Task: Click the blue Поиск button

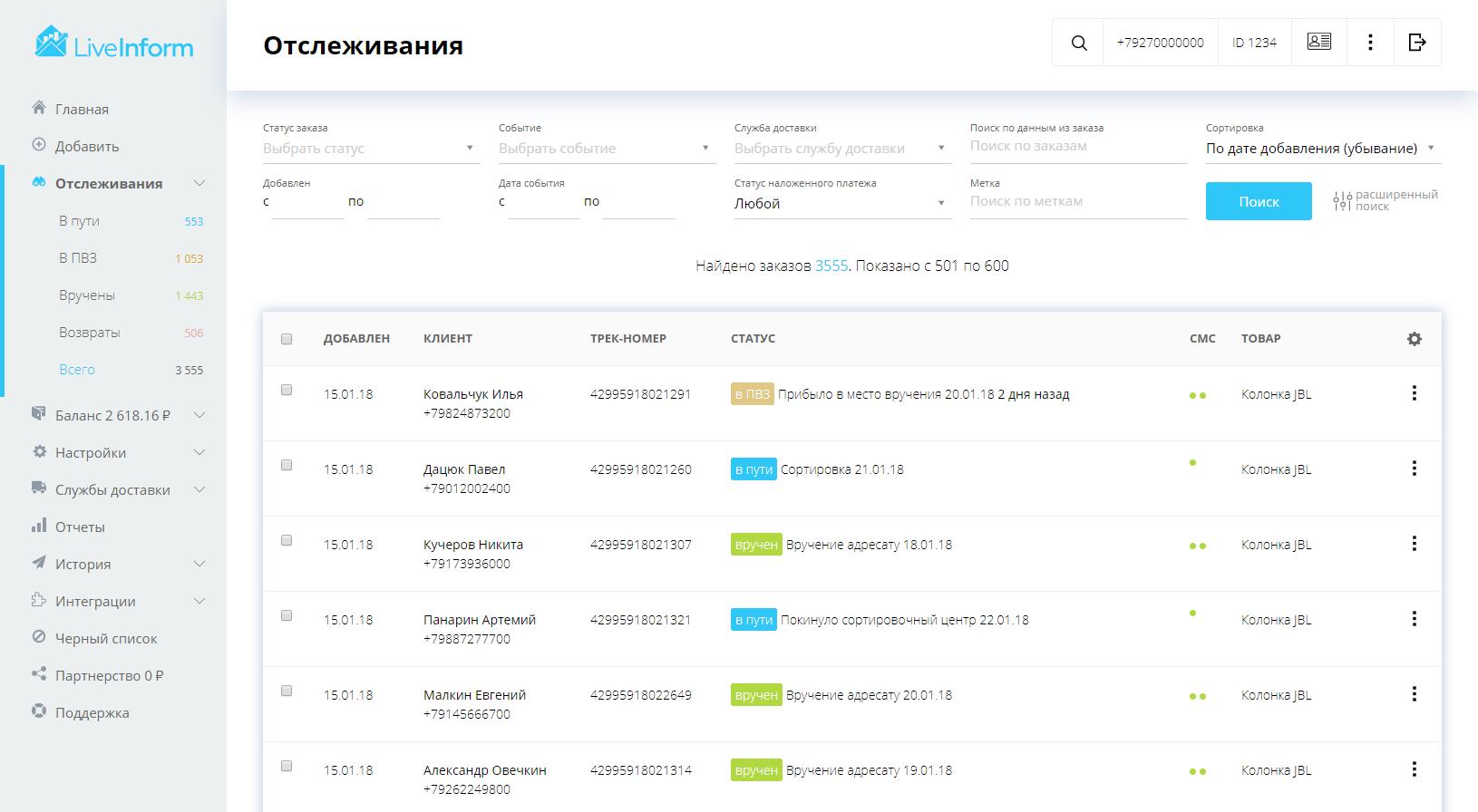Action: pyautogui.click(x=1259, y=201)
